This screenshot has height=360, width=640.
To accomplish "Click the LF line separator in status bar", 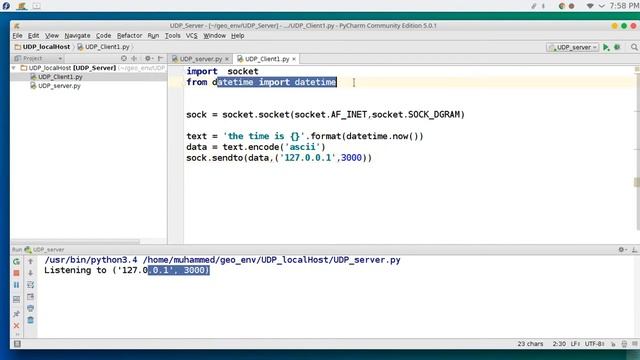I will (x=575, y=344).
